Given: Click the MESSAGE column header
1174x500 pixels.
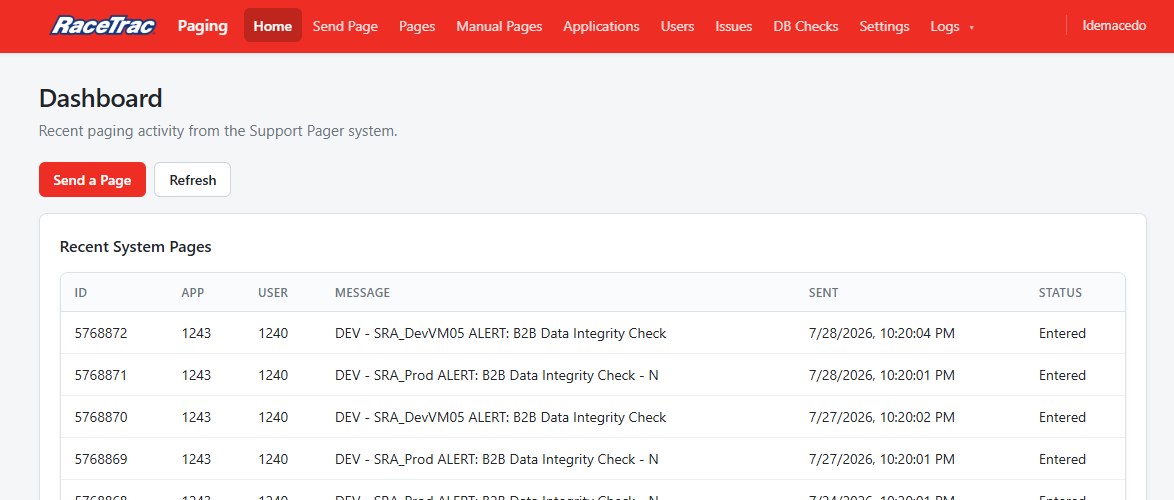Looking at the screenshot, I should 362,293.
